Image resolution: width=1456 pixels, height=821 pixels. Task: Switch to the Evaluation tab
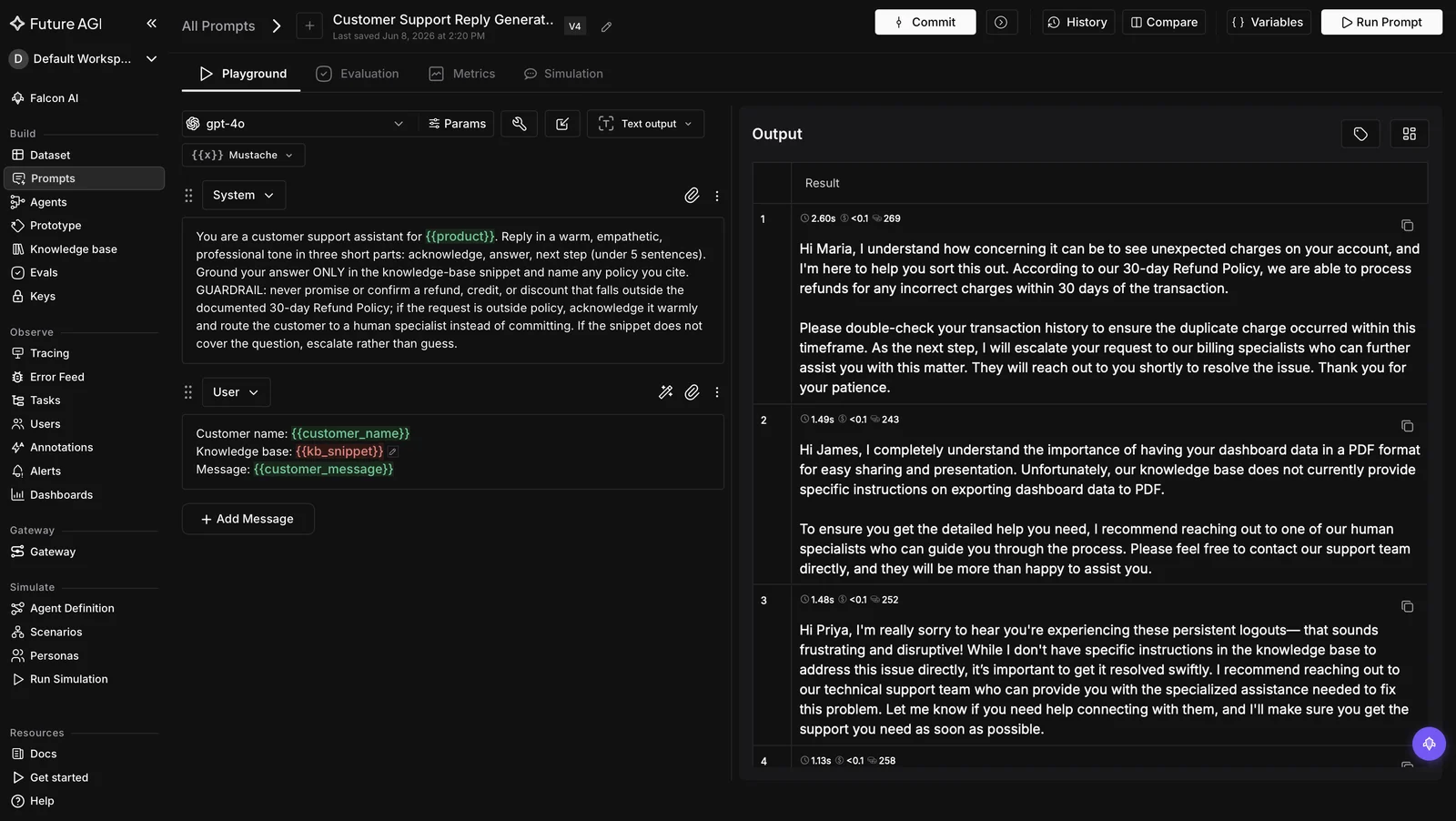point(358,74)
